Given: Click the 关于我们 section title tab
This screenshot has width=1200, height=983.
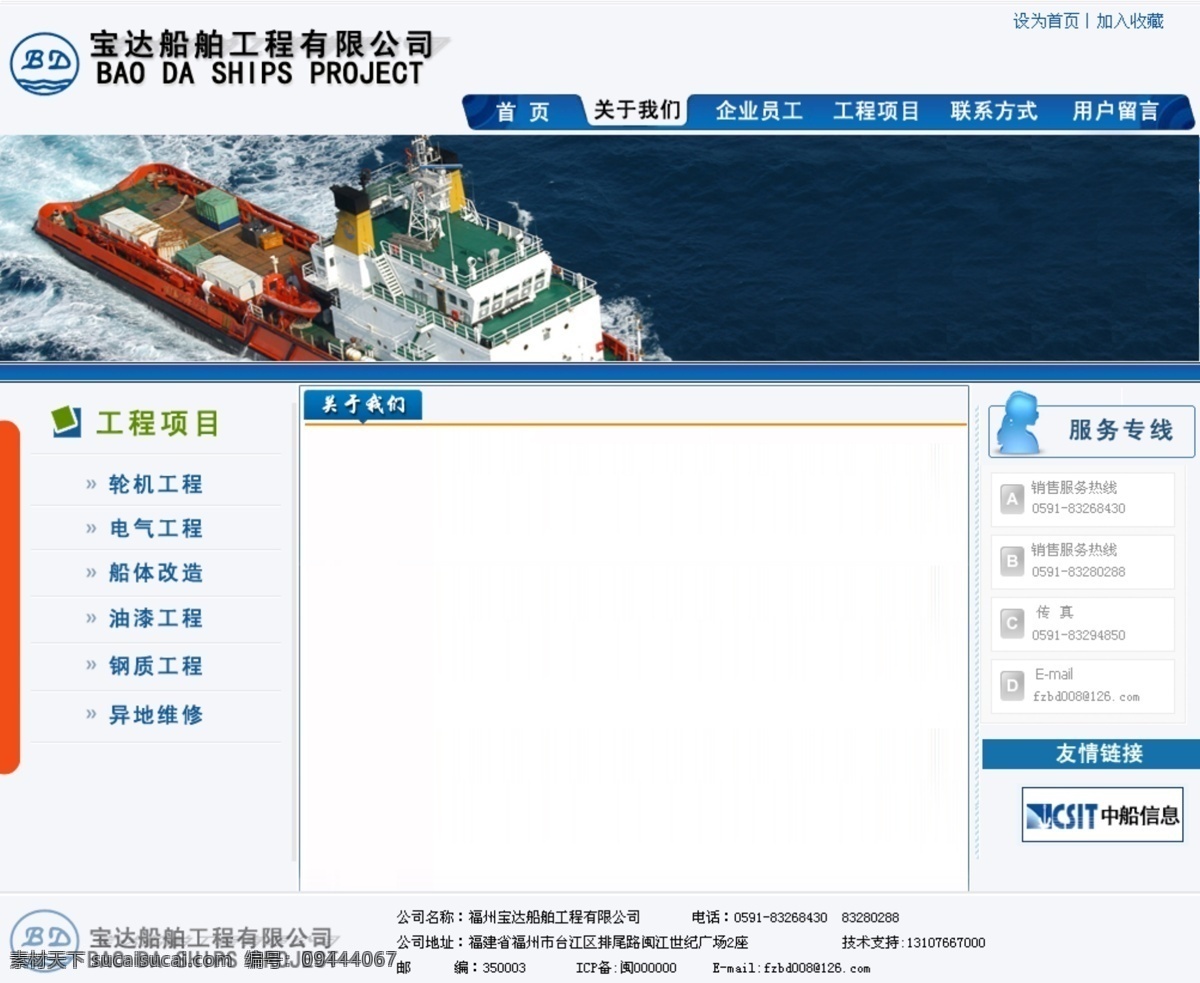Looking at the screenshot, I should [x=363, y=405].
